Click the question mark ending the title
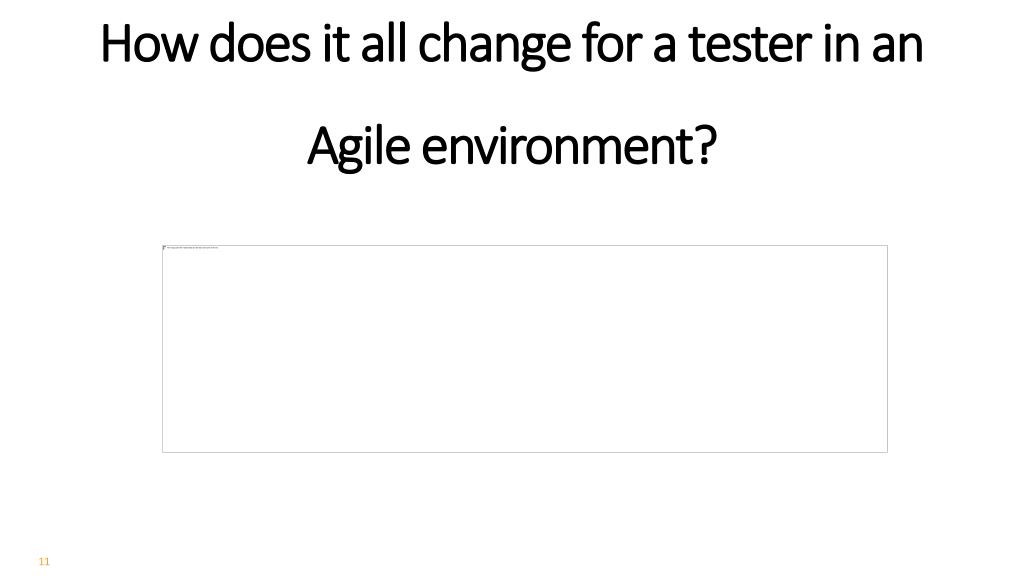The width and height of the screenshot is (1024, 576). [x=707, y=147]
